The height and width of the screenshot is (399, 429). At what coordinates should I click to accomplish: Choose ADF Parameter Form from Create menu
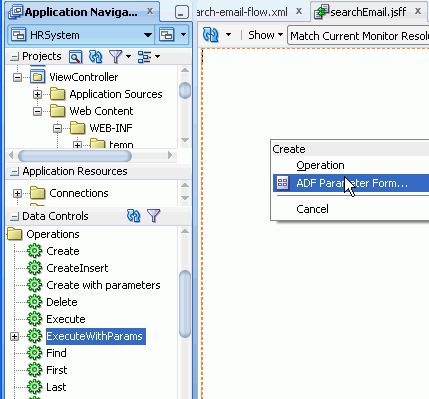coord(351,183)
